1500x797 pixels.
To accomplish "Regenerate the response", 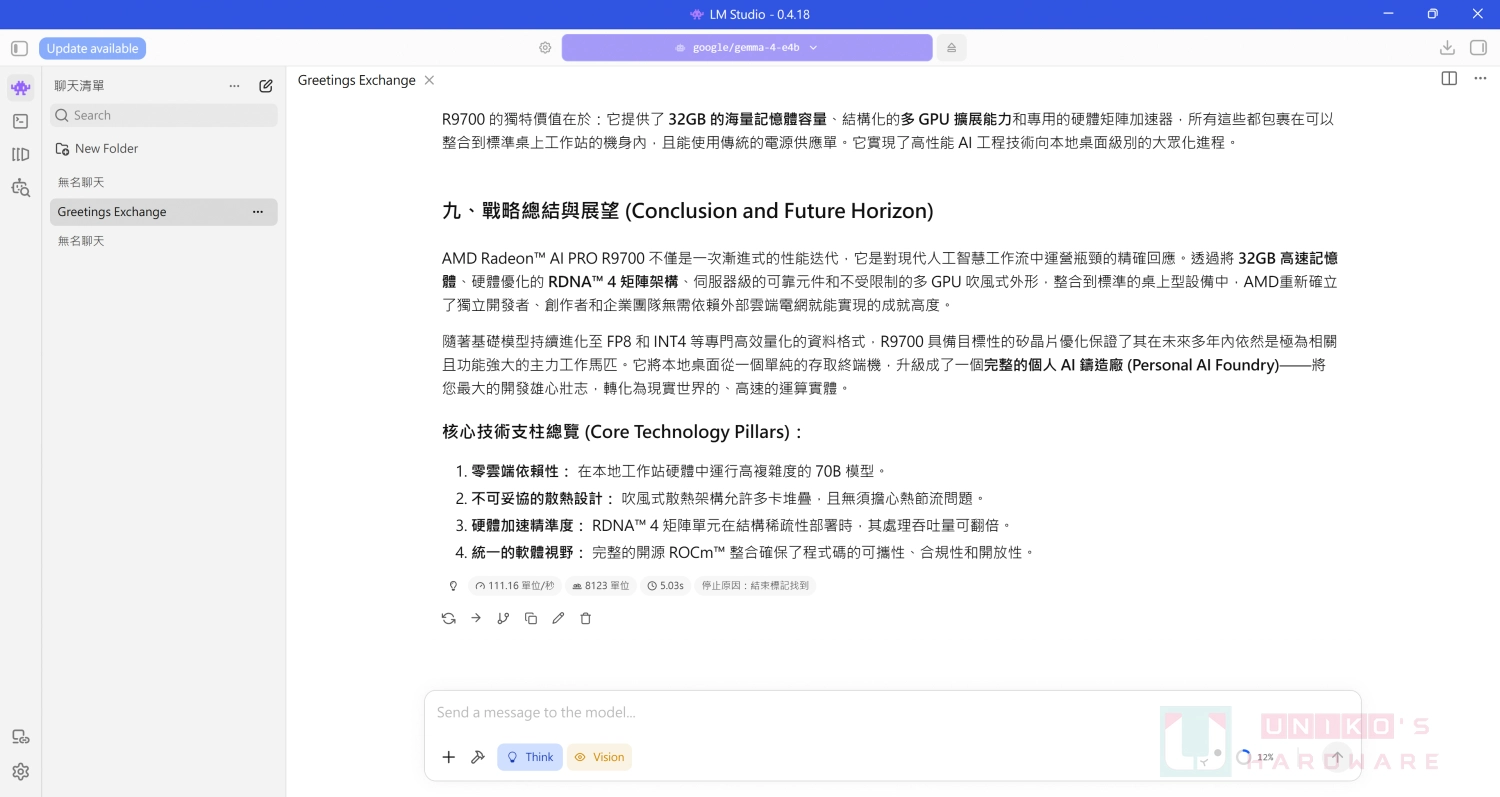I will 448,618.
